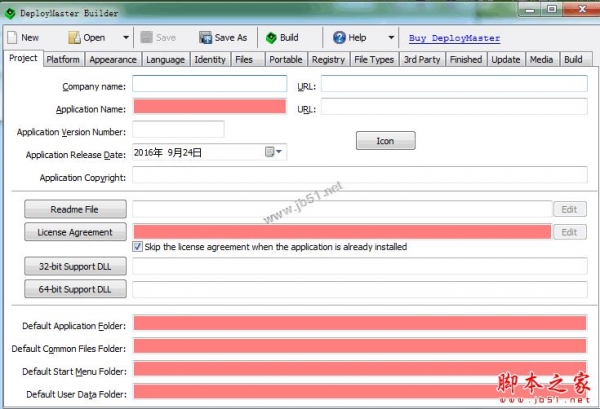Viewport: 600px width, 409px height.
Task: Focus the red Application Name field
Action: click(210, 106)
